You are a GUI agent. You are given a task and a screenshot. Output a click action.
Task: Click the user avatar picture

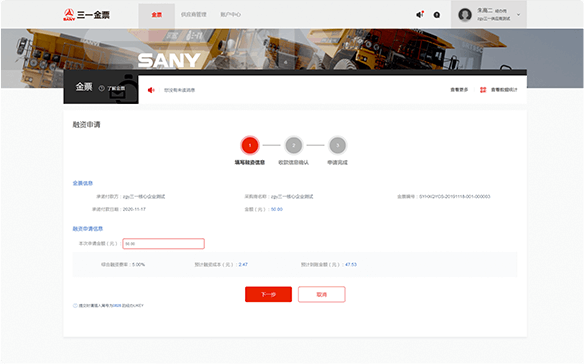[465, 15]
